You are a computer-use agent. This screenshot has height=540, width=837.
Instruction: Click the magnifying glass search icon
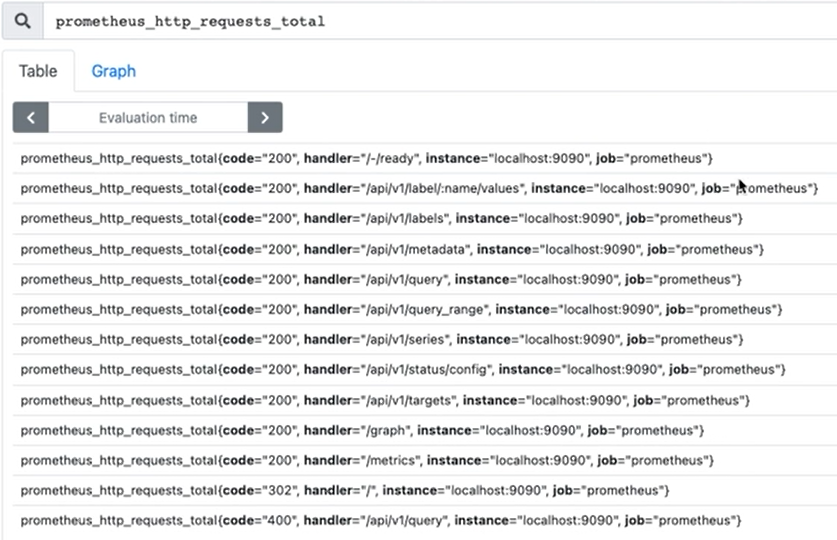pyautogui.click(x=22, y=21)
